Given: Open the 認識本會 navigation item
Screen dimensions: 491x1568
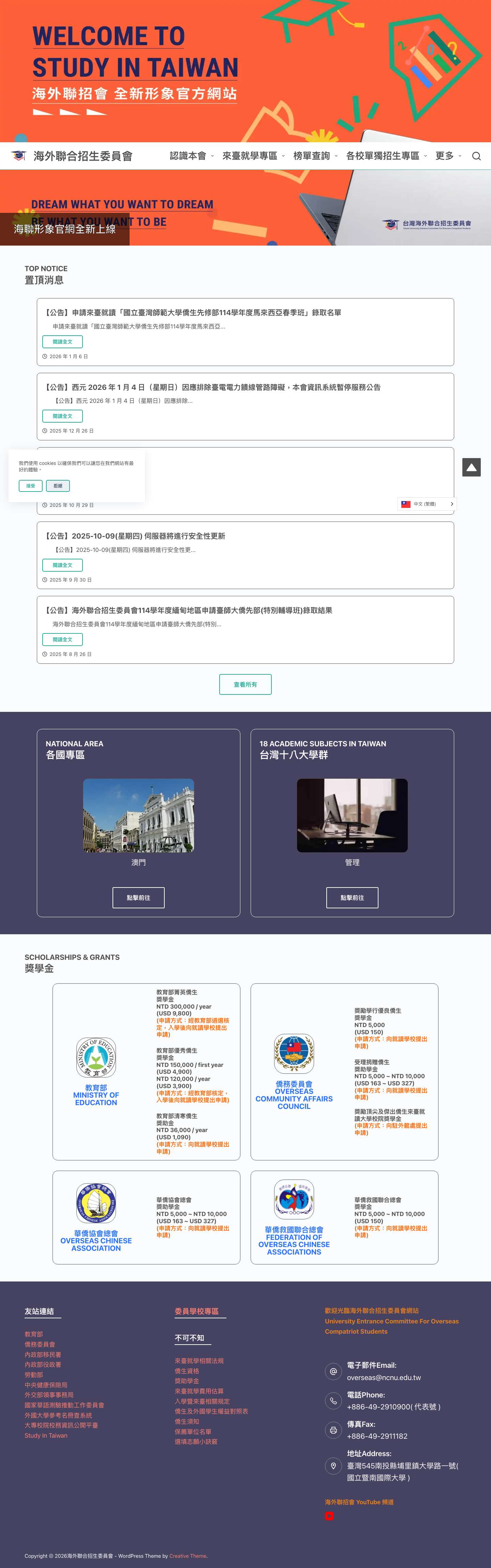Looking at the screenshot, I should tap(188, 156).
